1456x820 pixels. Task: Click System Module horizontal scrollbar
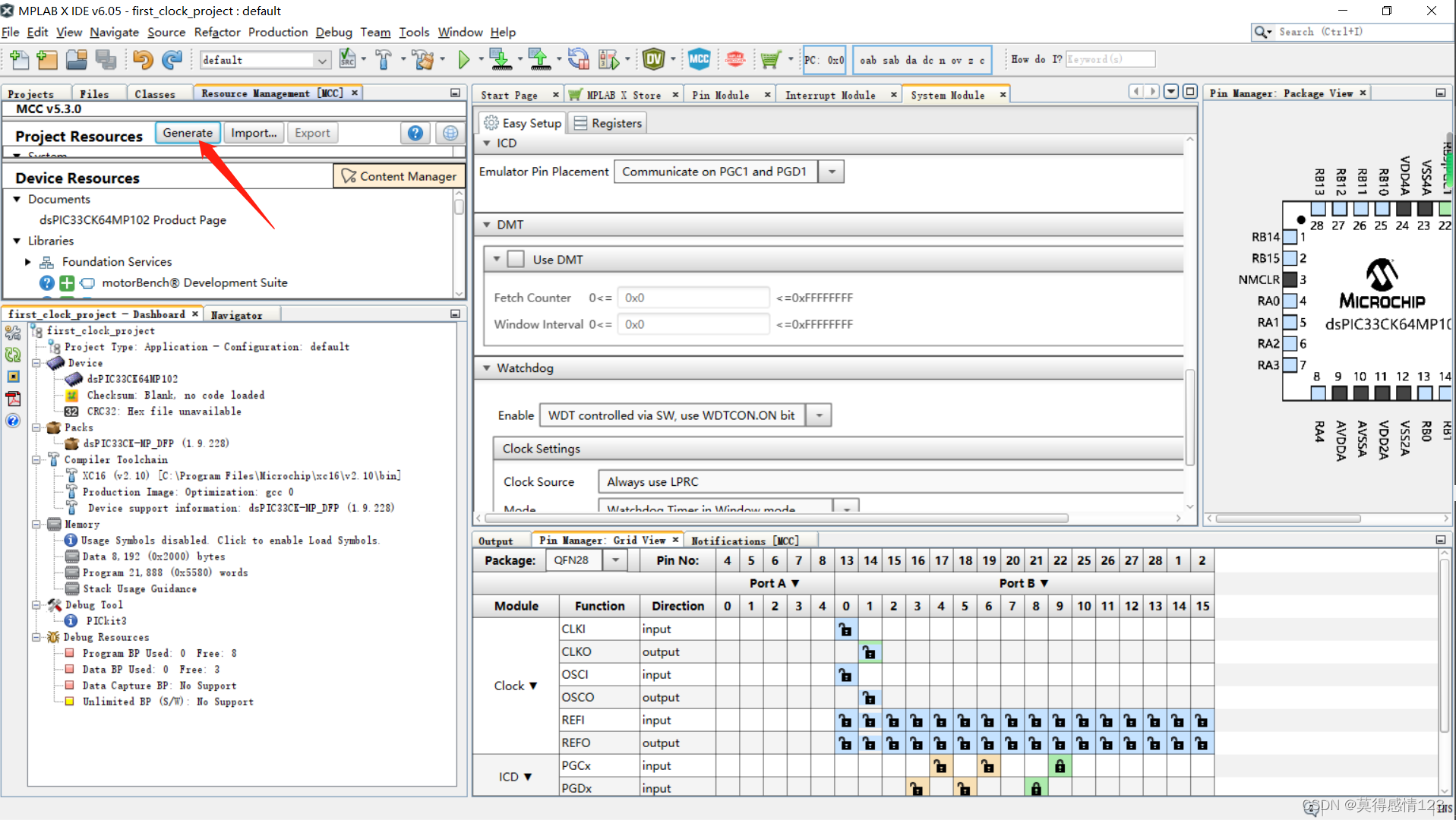776,519
